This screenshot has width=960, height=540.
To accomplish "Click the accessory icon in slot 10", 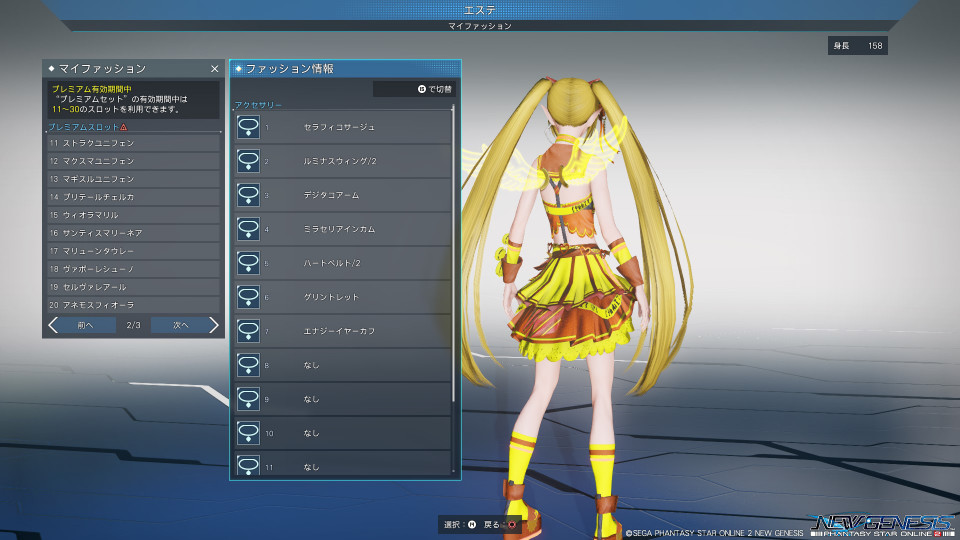I will coord(248,433).
